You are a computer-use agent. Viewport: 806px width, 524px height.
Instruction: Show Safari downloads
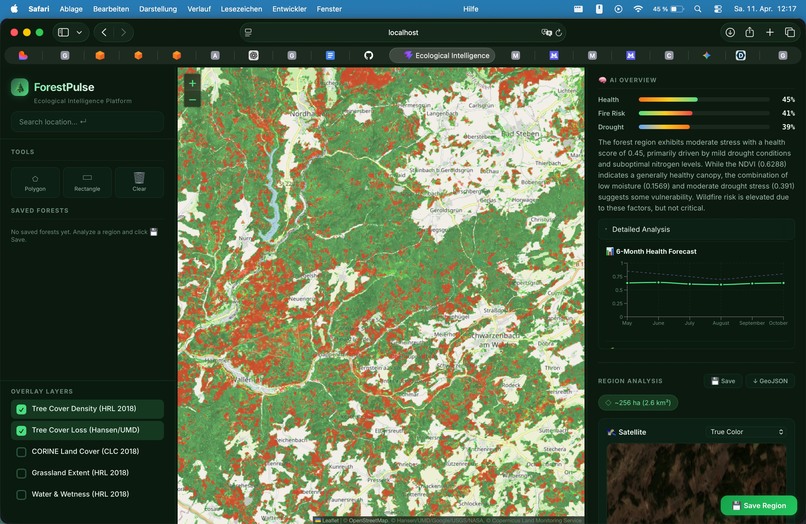point(730,32)
